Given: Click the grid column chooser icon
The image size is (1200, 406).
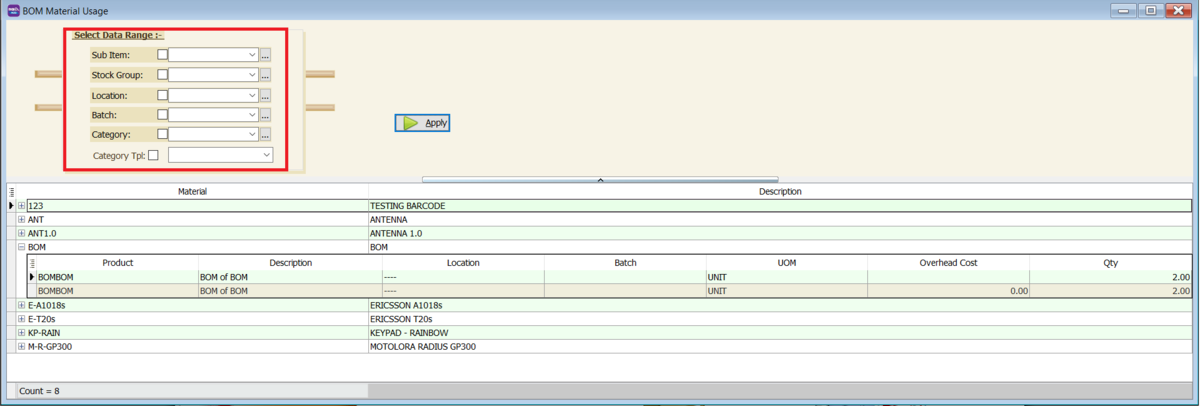Looking at the screenshot, I should tap(12, 191).
